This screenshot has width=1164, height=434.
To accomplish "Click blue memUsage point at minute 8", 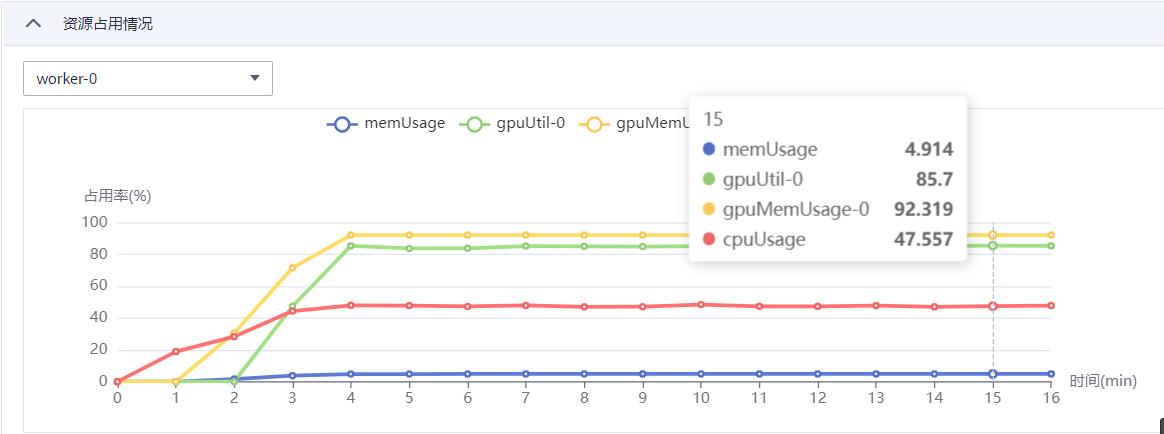I will (x=584, y=374).
